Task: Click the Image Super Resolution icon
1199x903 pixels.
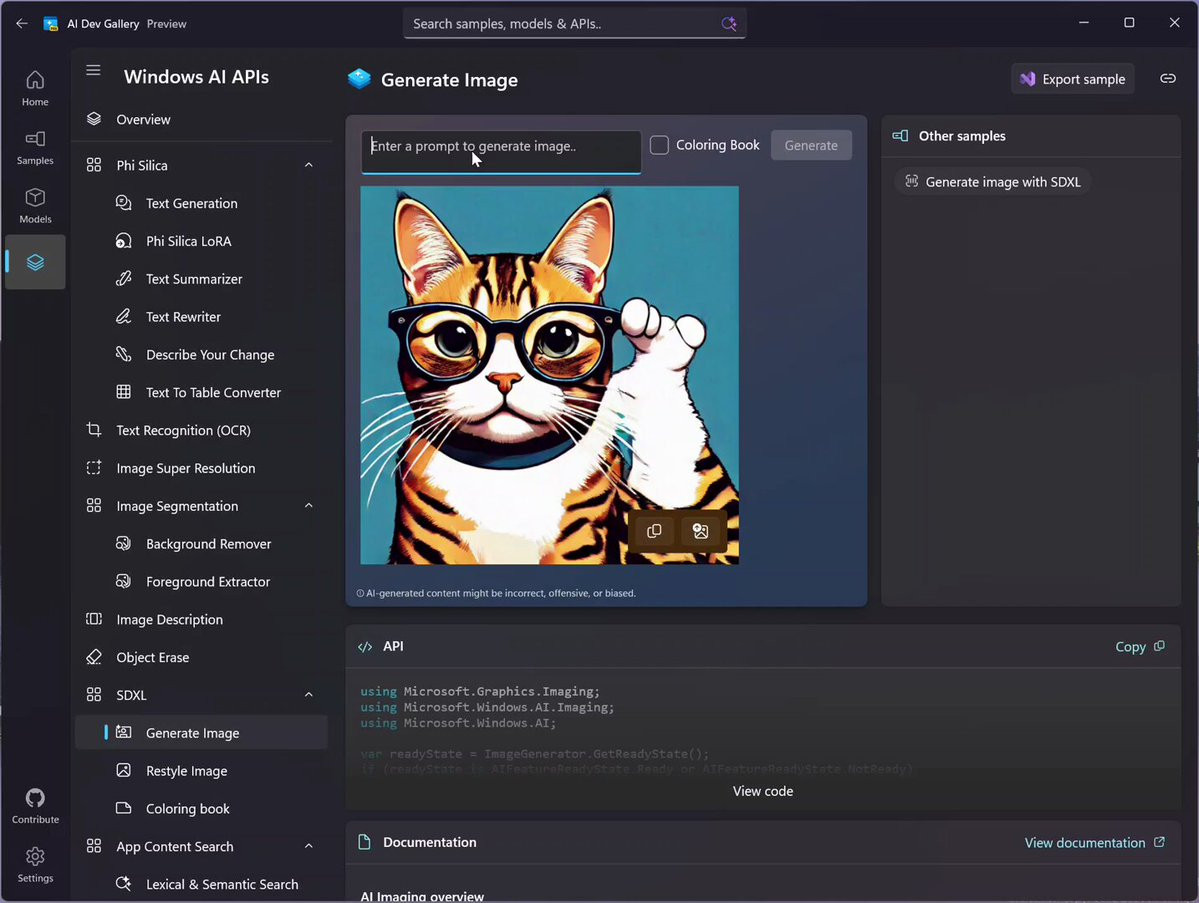Action: (93, 468)
